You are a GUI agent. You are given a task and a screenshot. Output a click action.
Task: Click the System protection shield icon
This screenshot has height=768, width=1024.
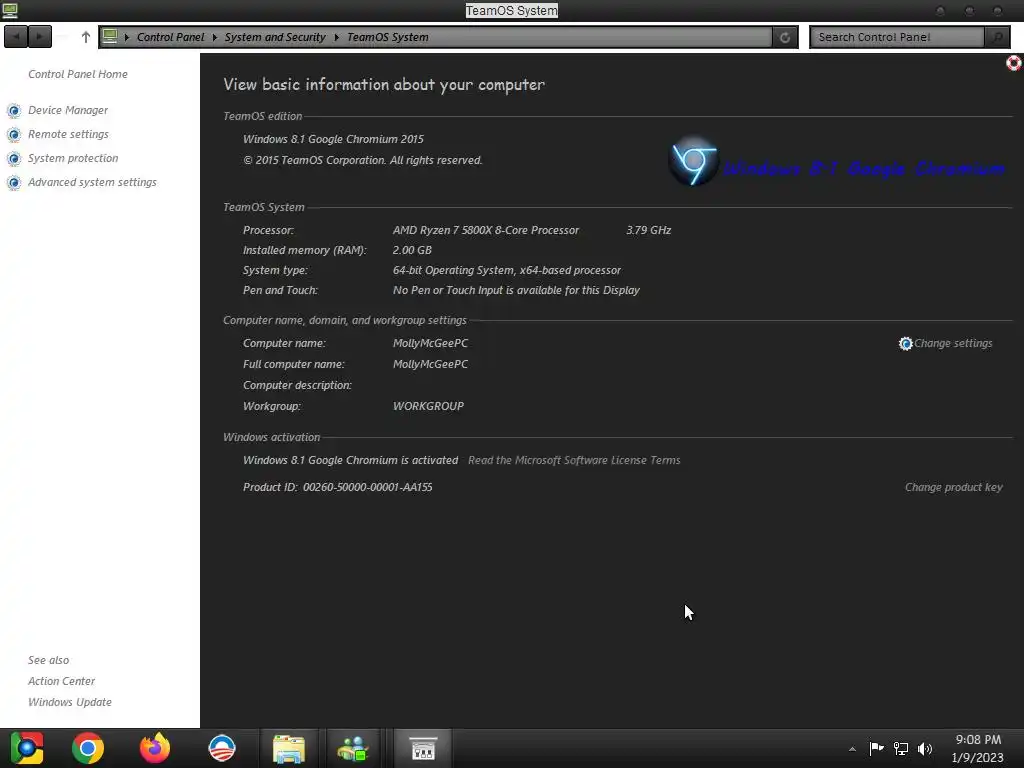click(14, 159)
